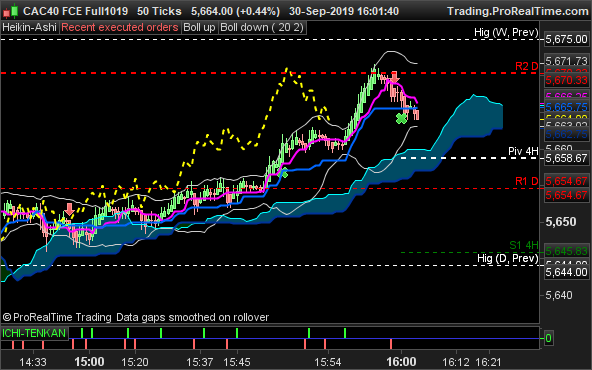
Task: Click the 5,644.00 price axis tag
Action: coord(566,272)
